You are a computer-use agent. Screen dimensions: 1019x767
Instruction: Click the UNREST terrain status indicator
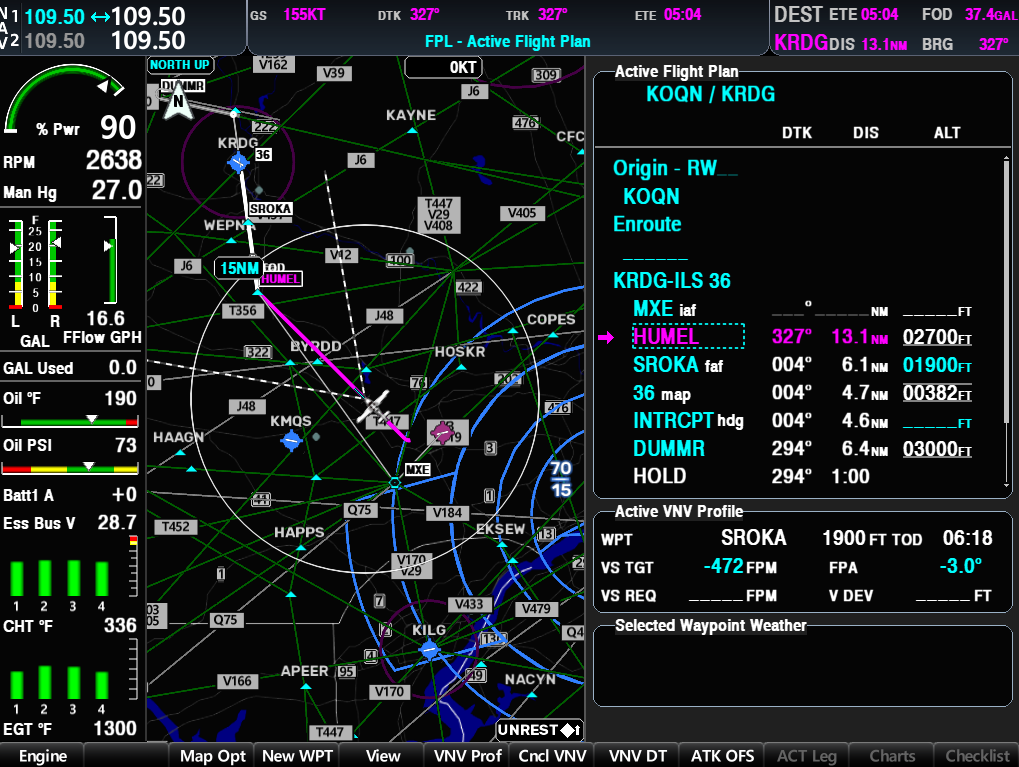coord(539,730)
